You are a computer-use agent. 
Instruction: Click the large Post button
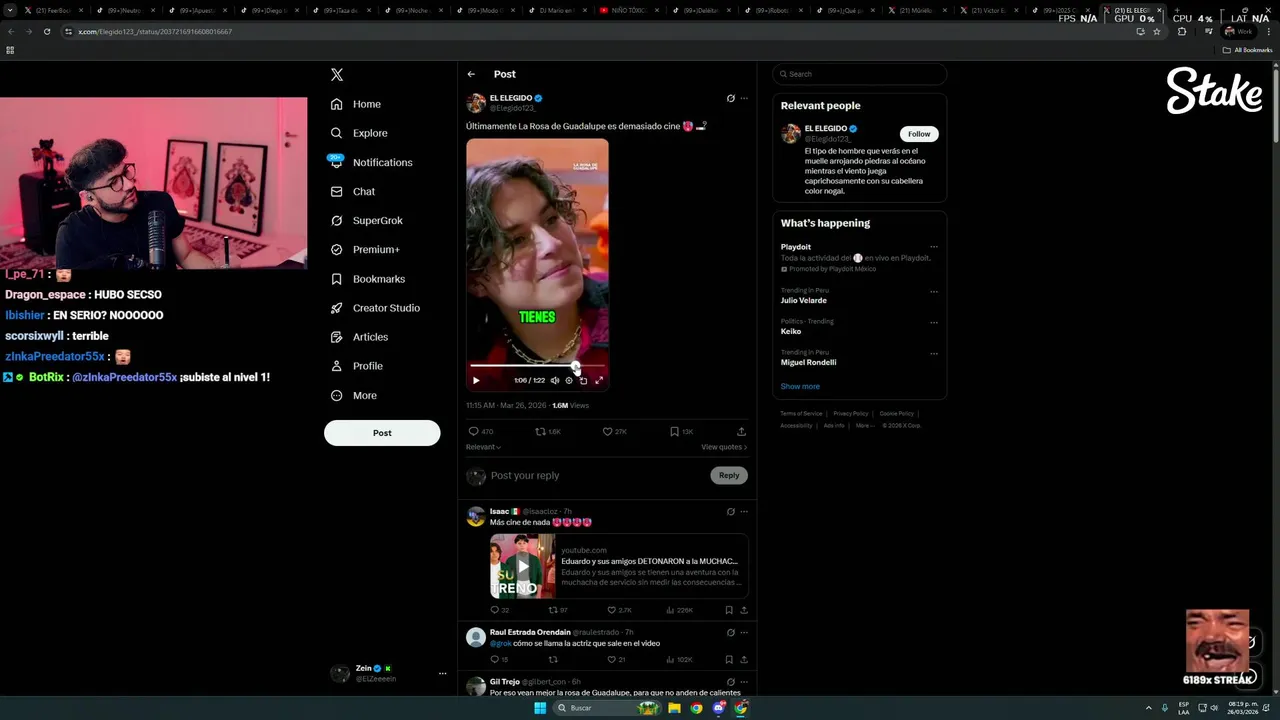pyautogui.click(x=382, y=433)
